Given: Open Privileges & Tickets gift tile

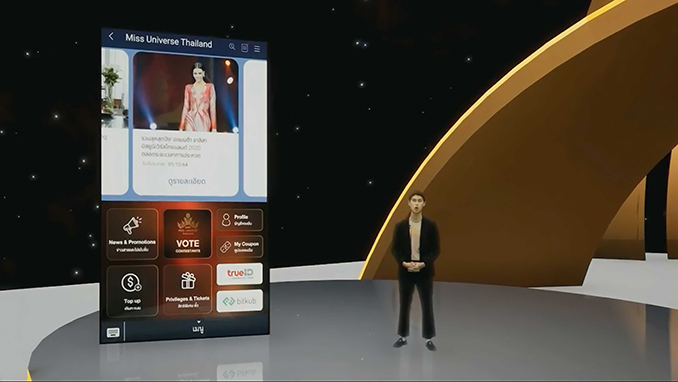Looking at the screenshot, I should (188, 289).
